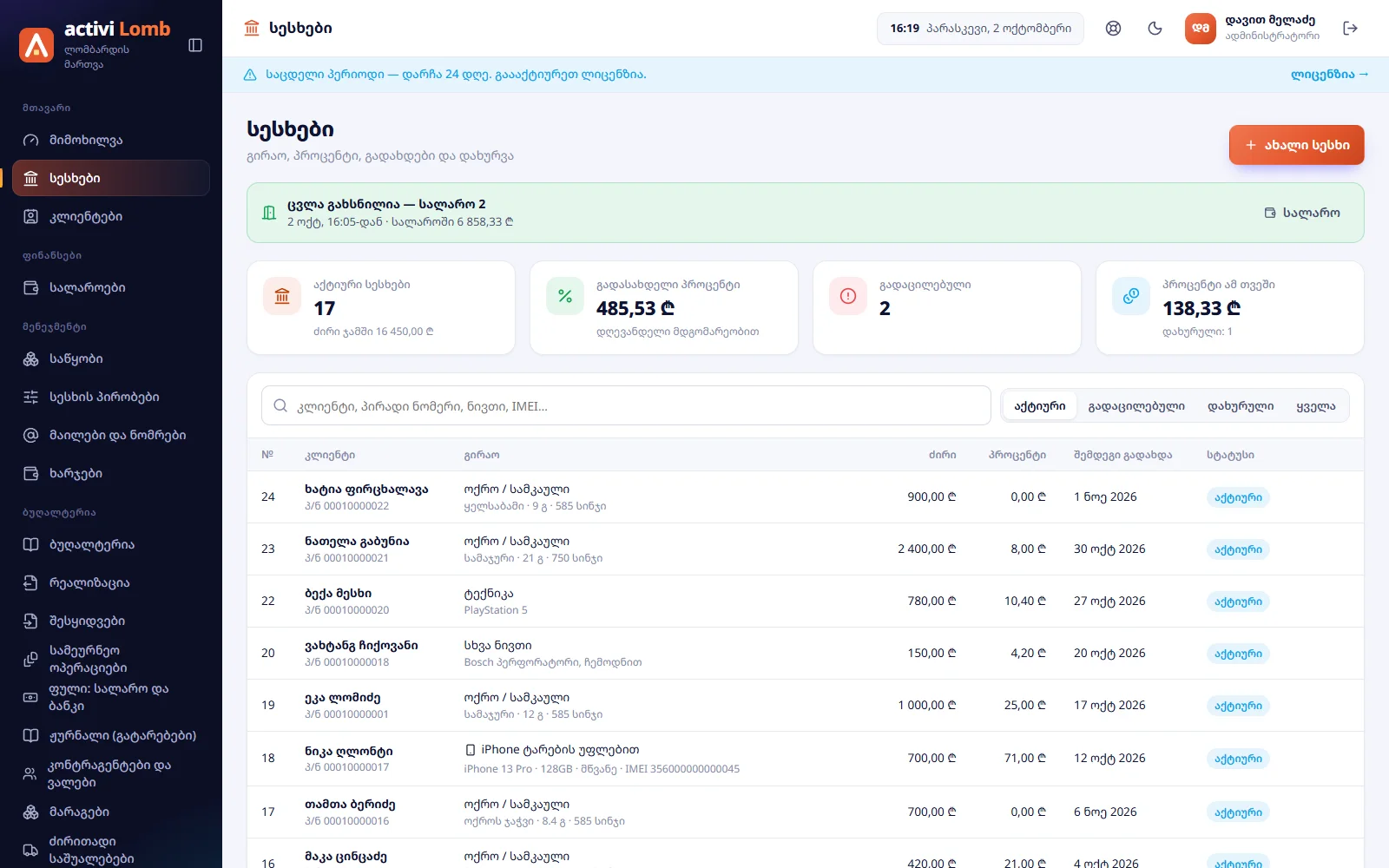This screenshot has width=1389, height=868.
Task: Open საწყობი in the sidebar
Action: coord(111,358)
